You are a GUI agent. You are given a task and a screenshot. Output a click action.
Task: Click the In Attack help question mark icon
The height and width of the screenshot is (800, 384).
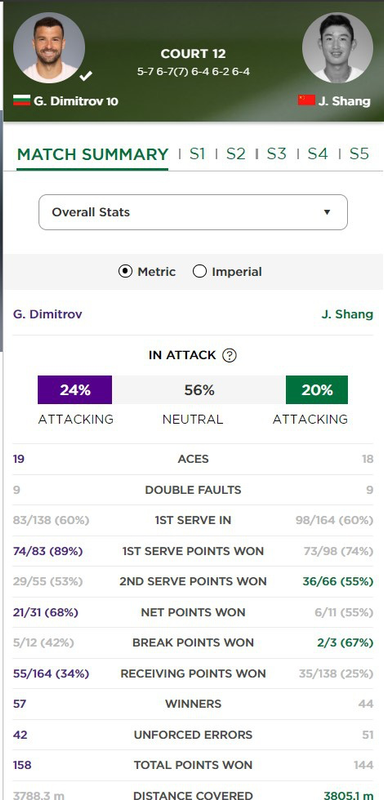pyautogui.click(x=229, y=355)
